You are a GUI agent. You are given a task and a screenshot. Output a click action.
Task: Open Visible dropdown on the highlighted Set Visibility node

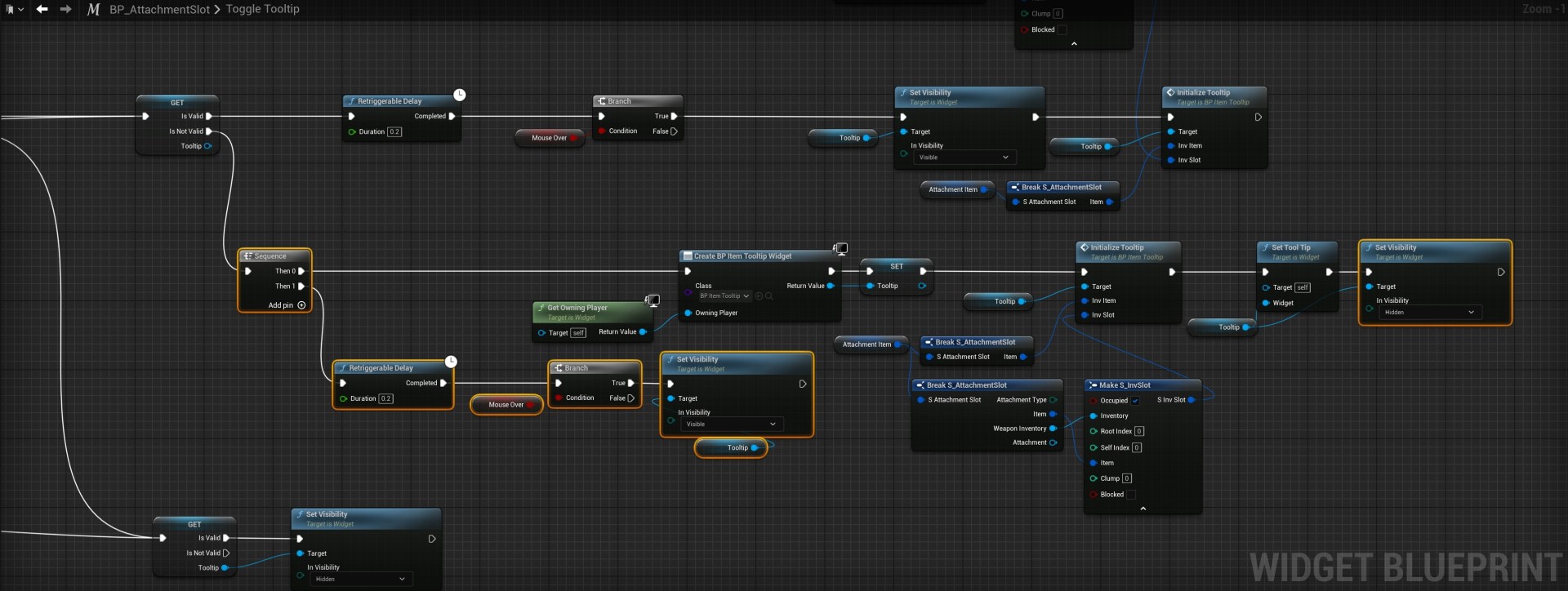(x=731, y=424)
